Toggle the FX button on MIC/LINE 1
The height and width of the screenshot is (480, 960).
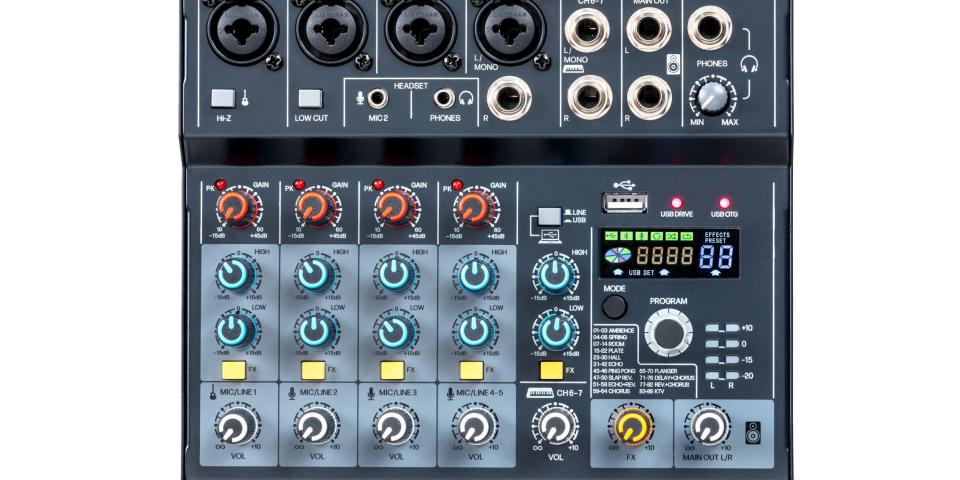pyautogui.click(x=234, y=370)
